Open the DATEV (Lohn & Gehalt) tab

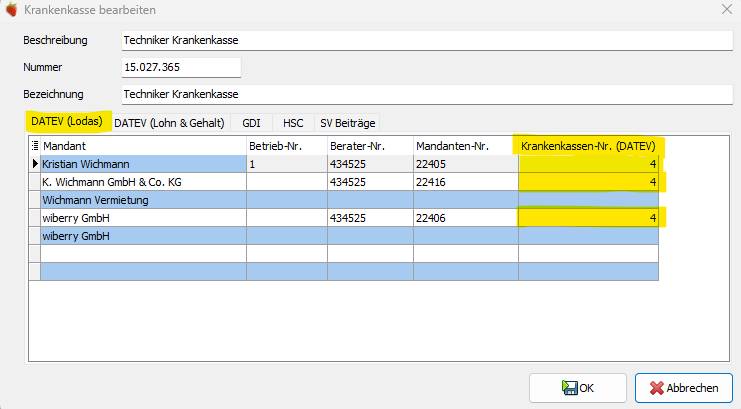pos(169,123)
